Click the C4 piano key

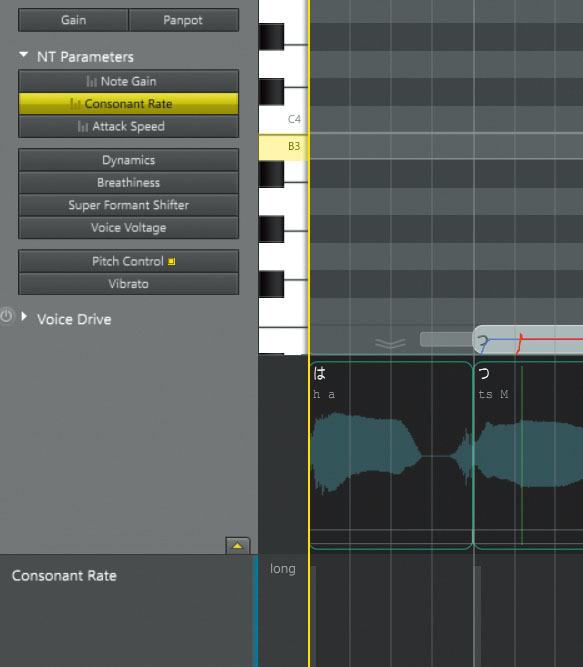coord(283,119)
